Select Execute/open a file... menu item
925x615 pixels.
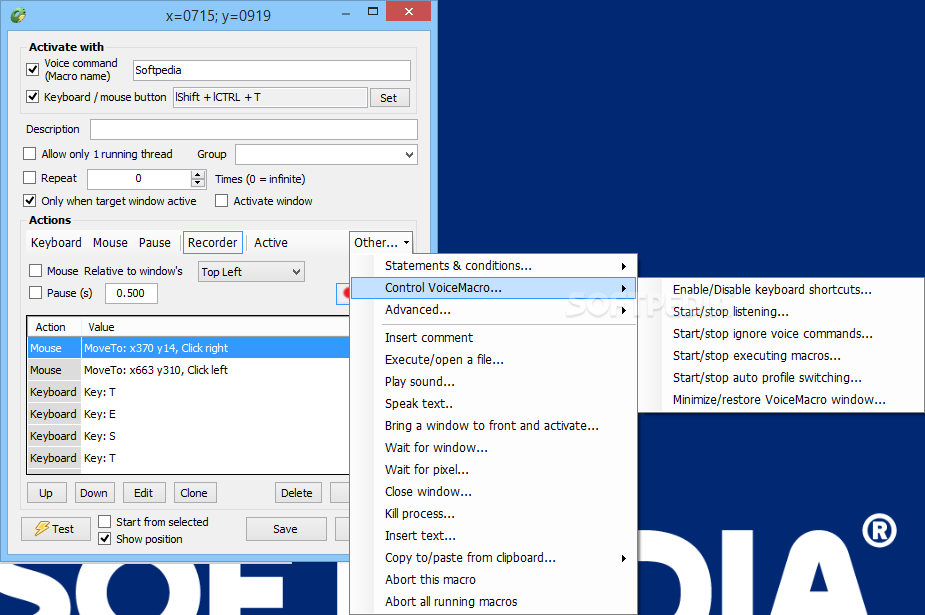[x=494, y=360]
